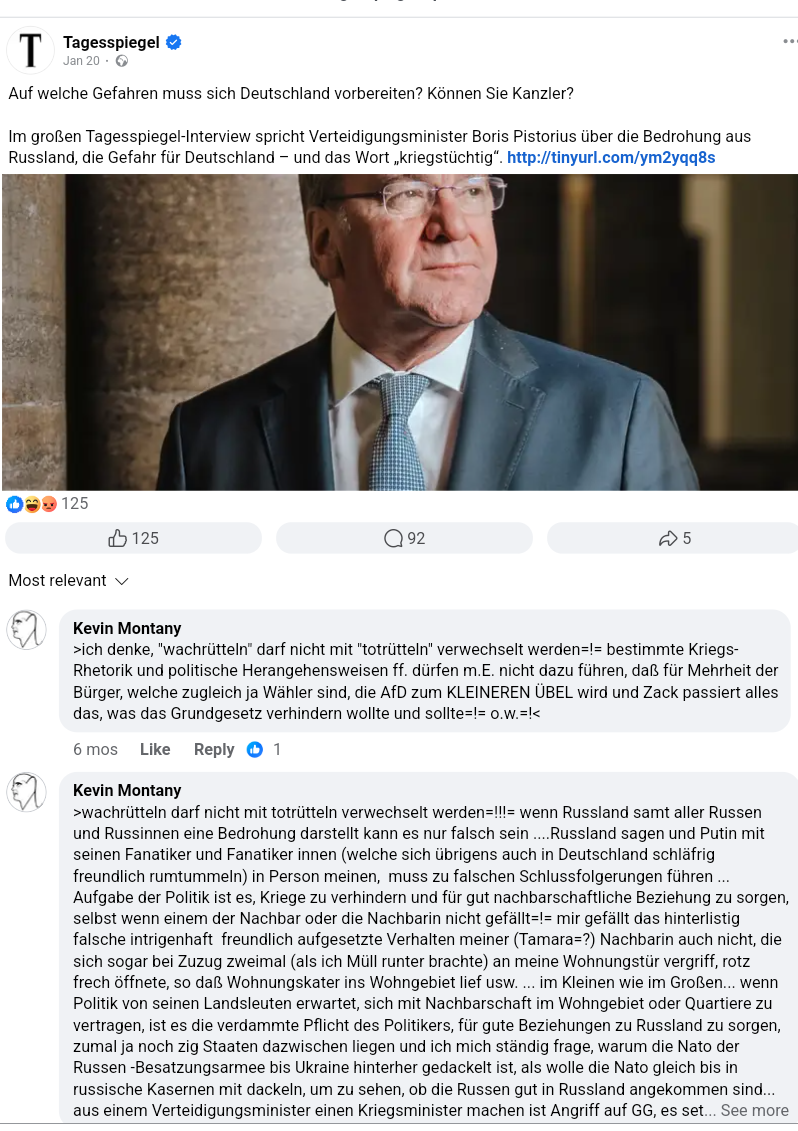Open comments via the speech bubble showing 92
The width and height of the screenshot is (798, 1131).
click(404, 538)
